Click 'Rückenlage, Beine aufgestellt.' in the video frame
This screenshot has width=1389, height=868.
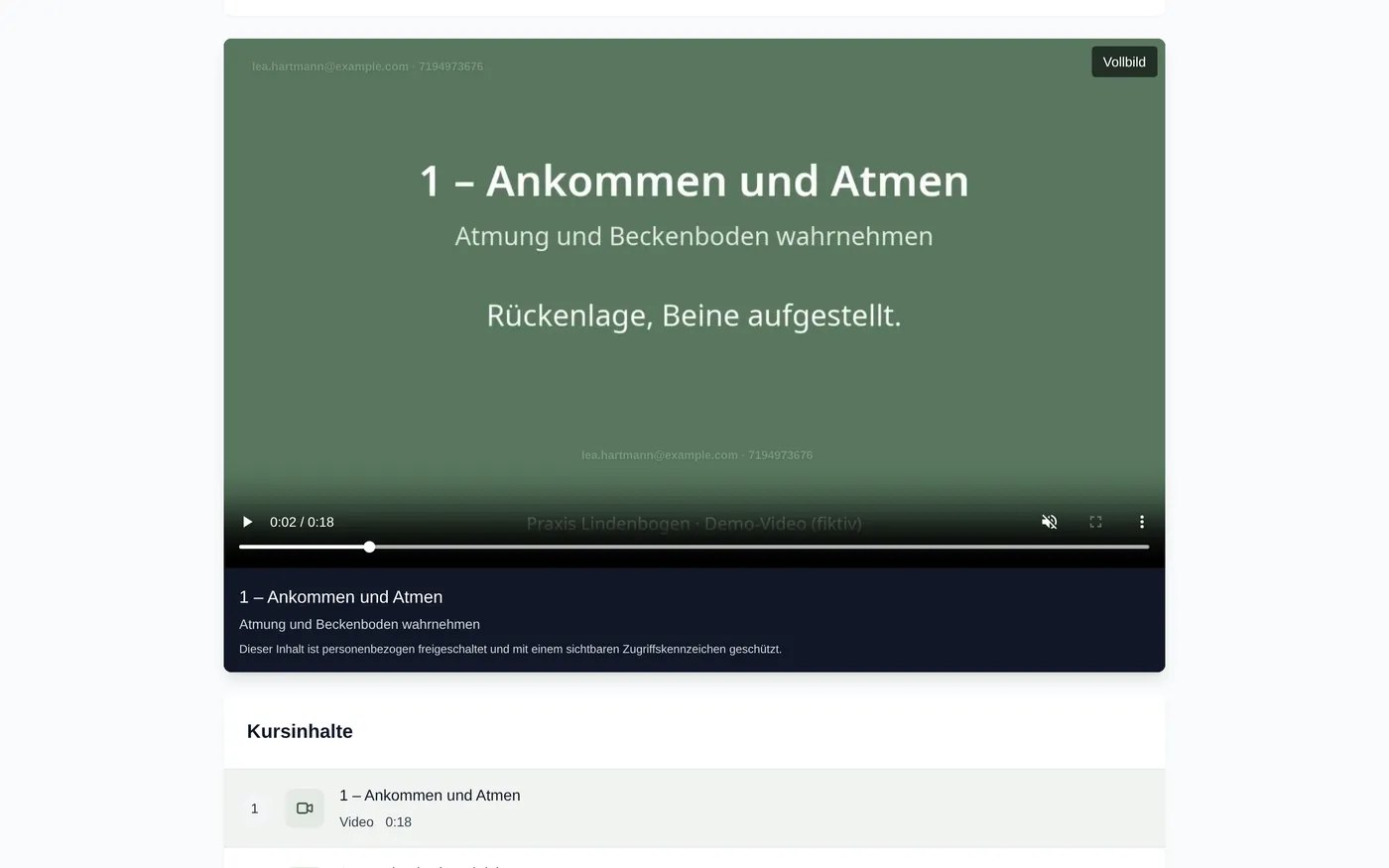[x=694, y=315]
